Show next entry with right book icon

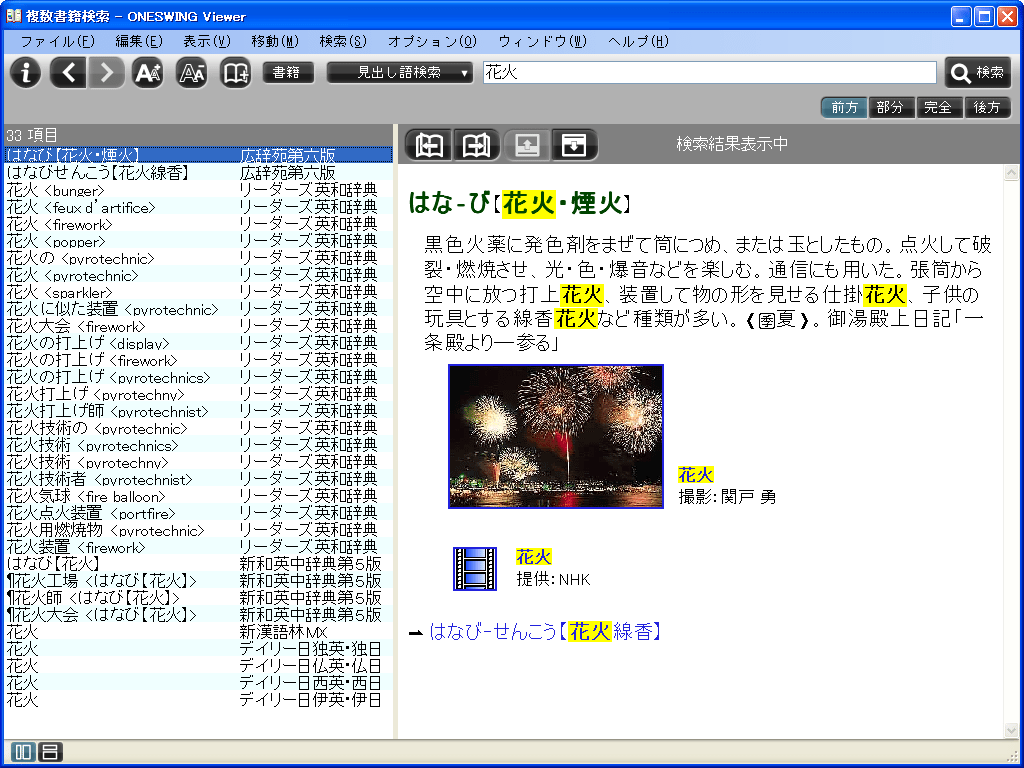click(x=477, y=145)
